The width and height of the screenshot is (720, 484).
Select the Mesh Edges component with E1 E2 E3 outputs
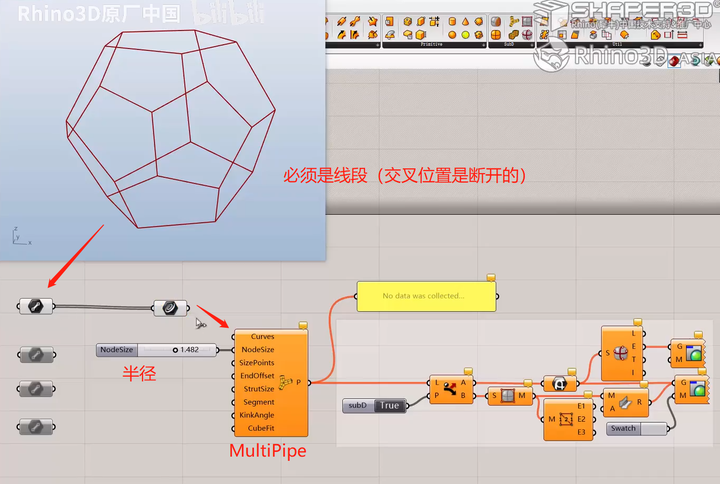pos(567,419)
